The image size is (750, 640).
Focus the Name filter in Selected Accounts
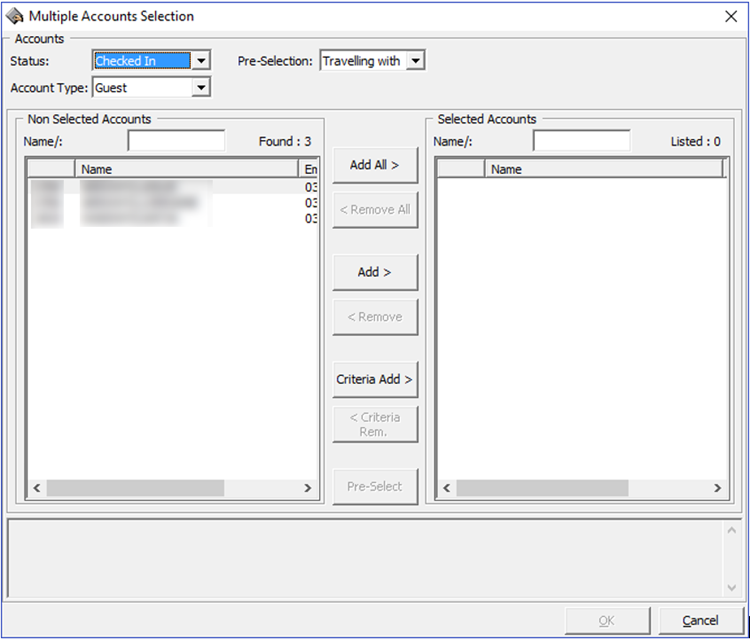(581, 141)
